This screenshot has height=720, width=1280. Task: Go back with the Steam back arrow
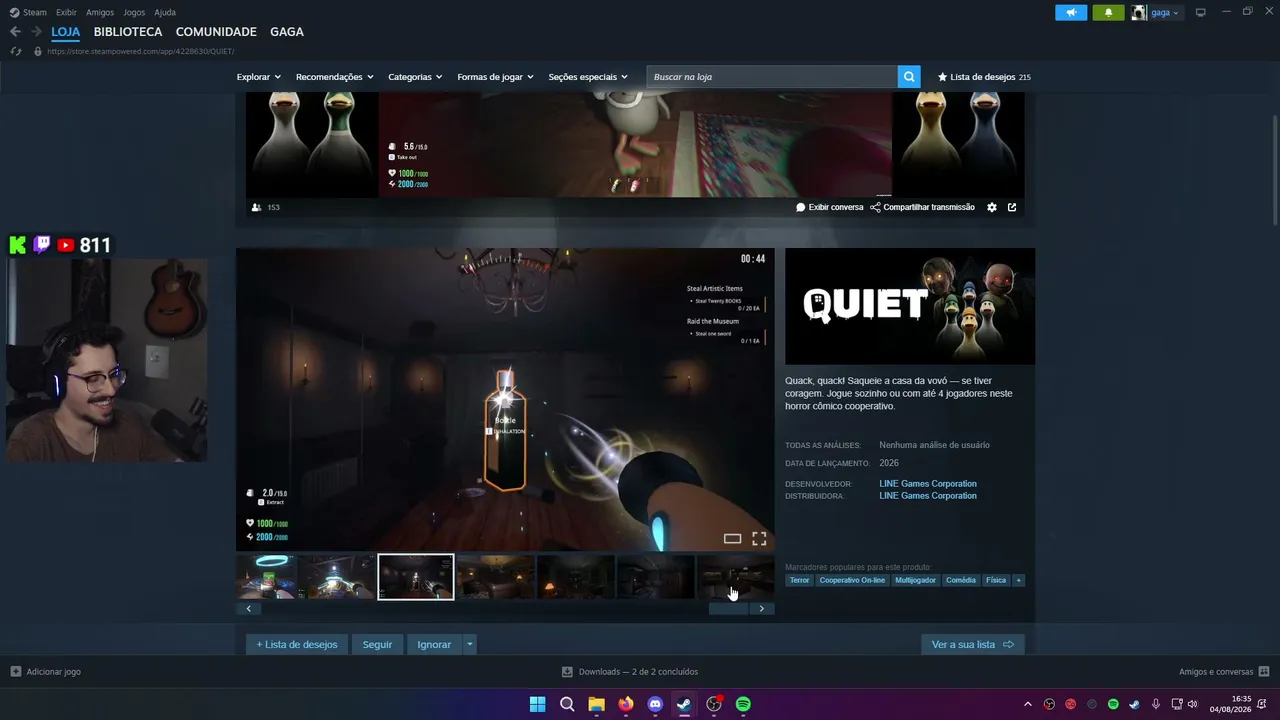coord(15,32)
